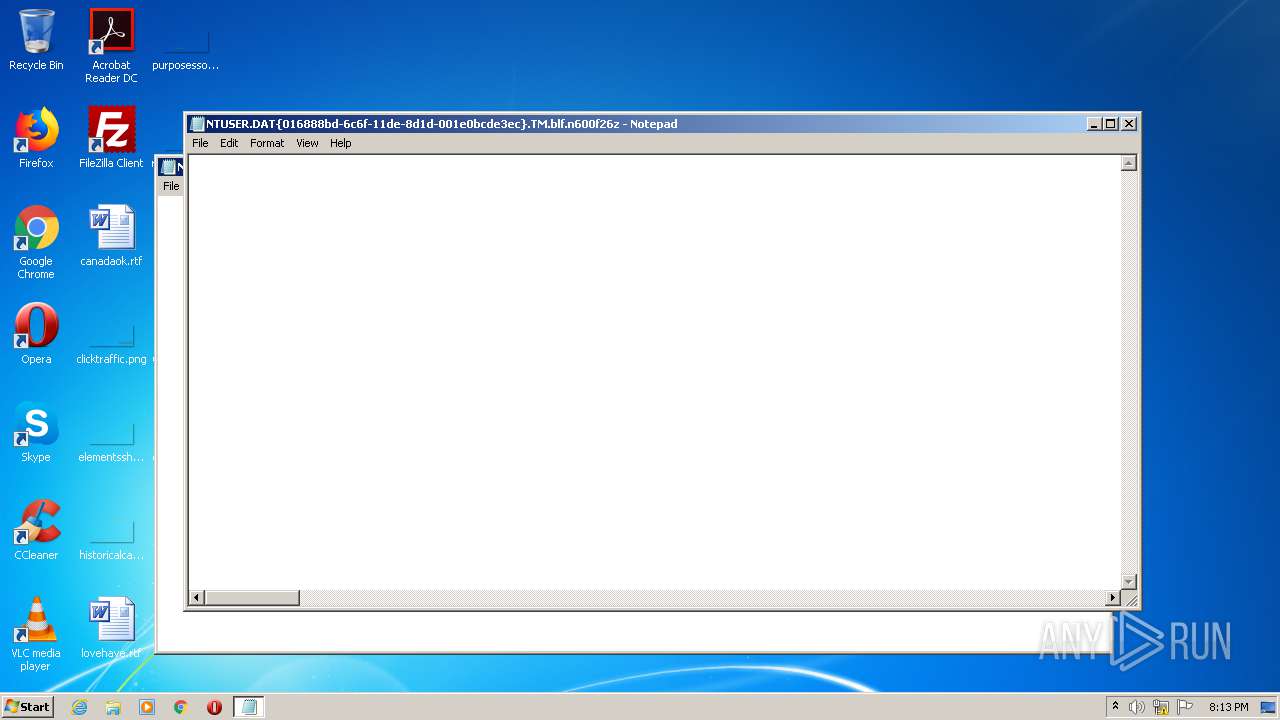Launch Acrobat Reader DC shortcut
This screenshot has width=1280, height=720.
tap(111, 46)
